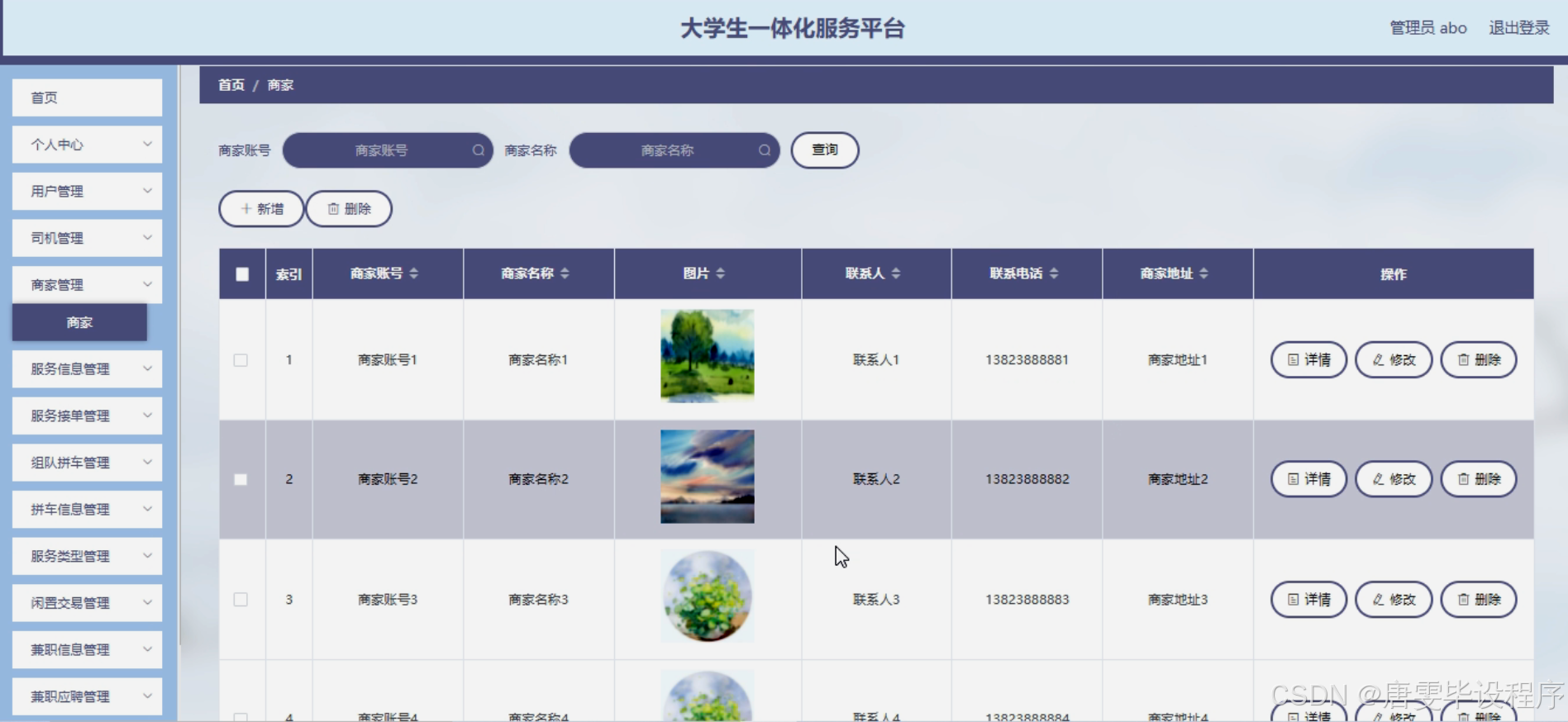The image size is (1568, 722).
Task: Click 修改 for 商家账号3 row
Action: (x=1394, y=600)
